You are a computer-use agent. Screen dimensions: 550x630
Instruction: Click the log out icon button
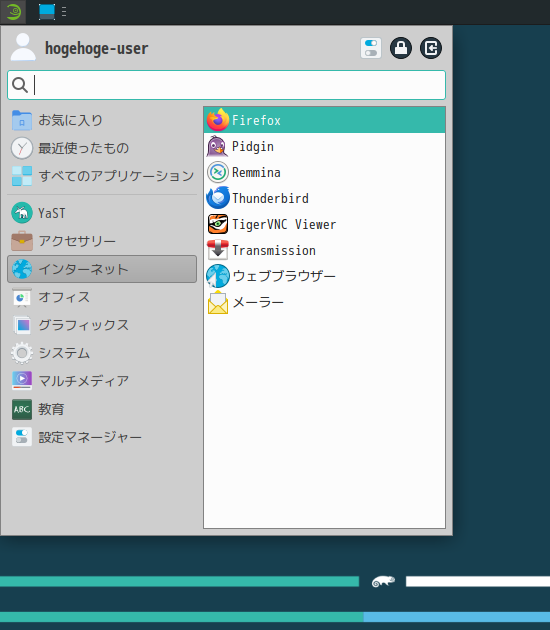(431, 48)
